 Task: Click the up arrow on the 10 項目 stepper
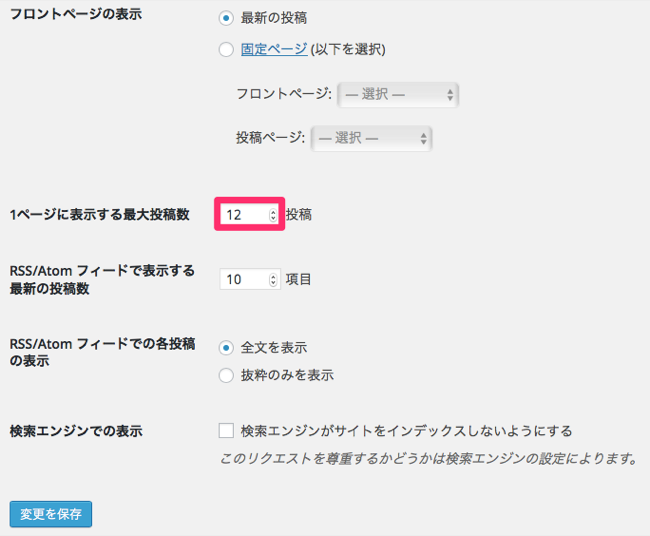273,276
